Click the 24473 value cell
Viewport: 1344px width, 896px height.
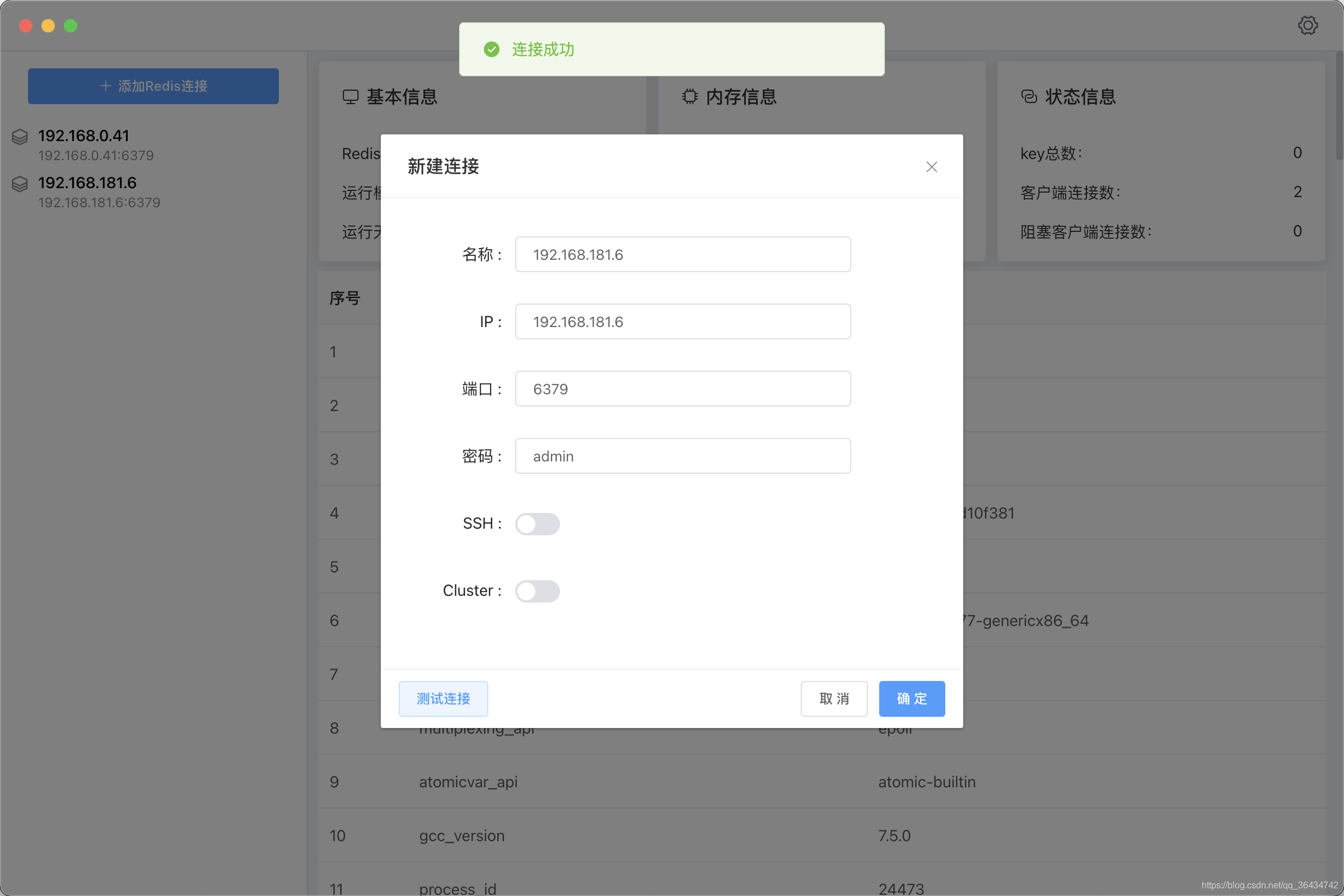click(x=901, y=889)
